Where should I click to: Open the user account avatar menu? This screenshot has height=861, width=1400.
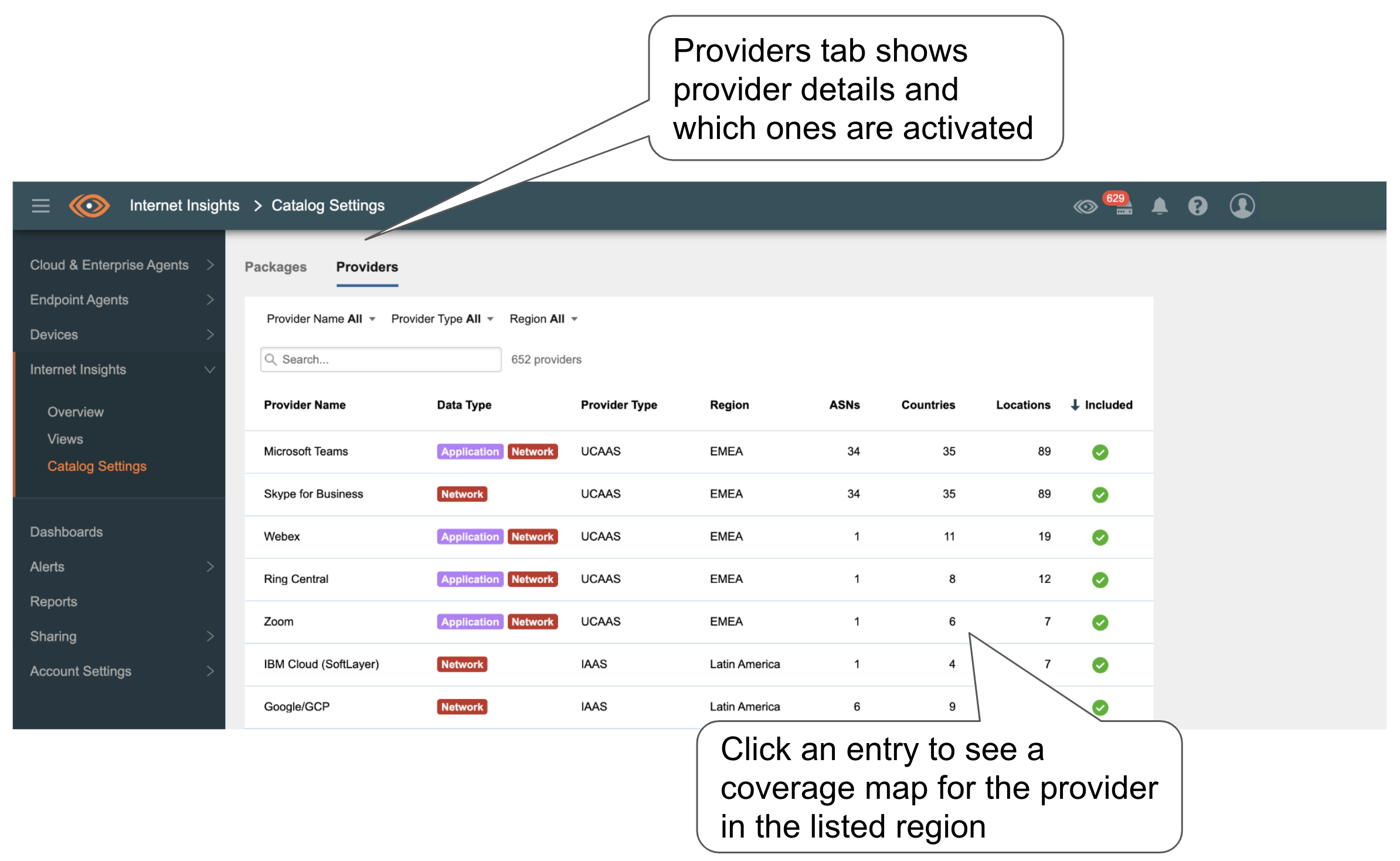[1242, 206]
